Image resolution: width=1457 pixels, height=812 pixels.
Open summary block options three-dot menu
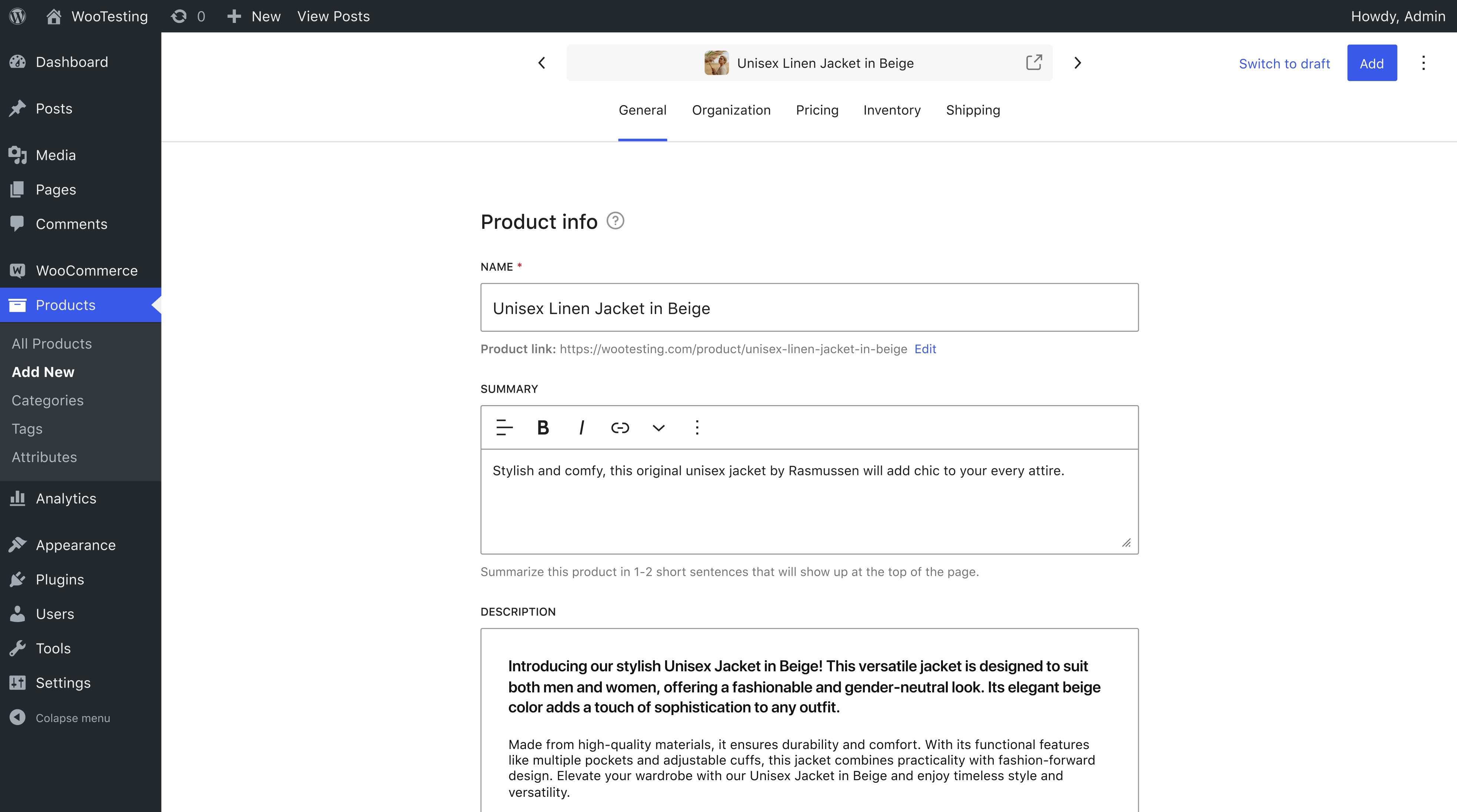pyautogui.click(x=697, y=428)
